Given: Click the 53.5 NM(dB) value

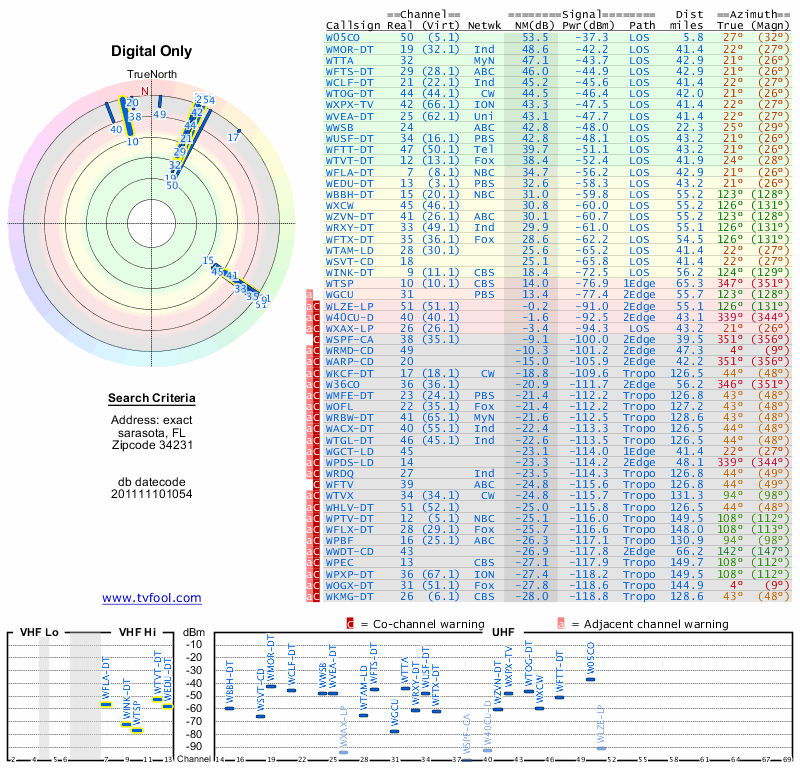Looking at the screenshot, I should 535,38.
